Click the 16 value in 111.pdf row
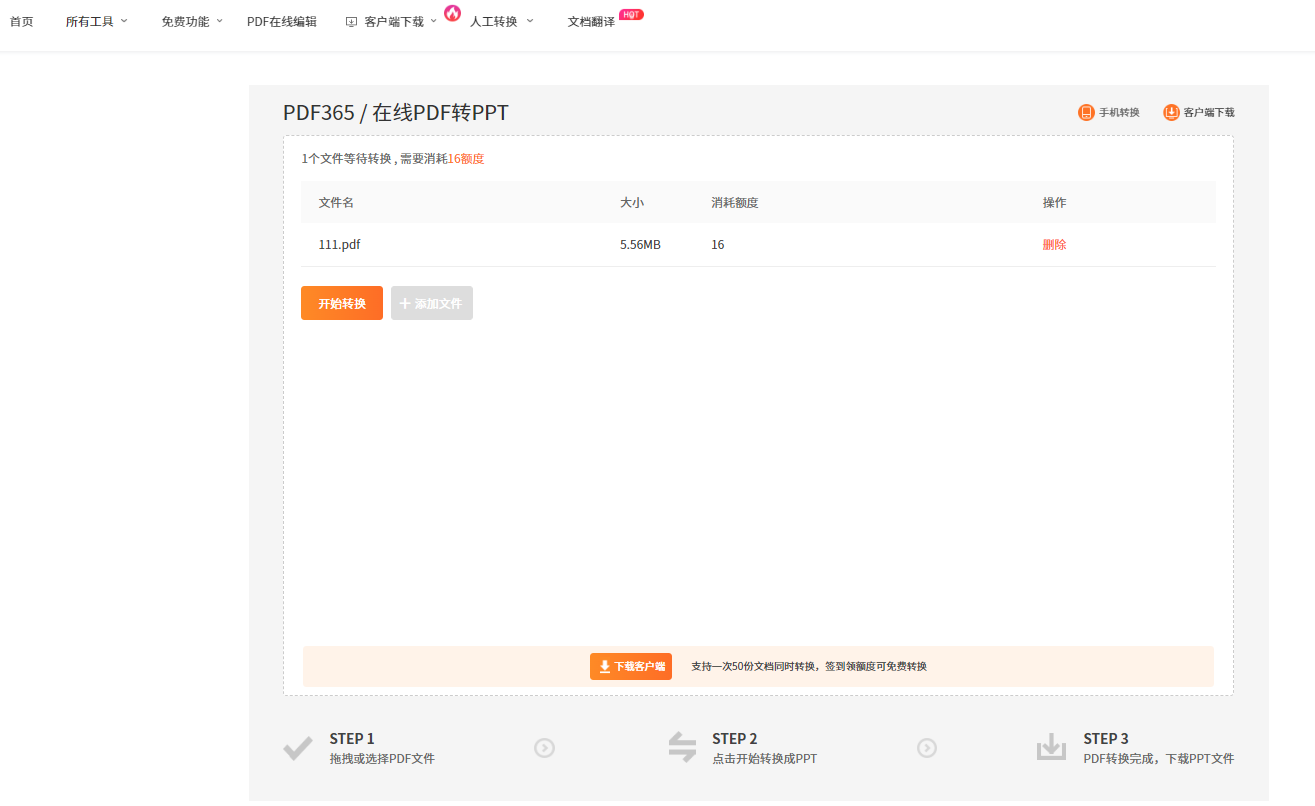This screenshot has height=806, width=1315. pyautogui.click(x=718, y=244)
